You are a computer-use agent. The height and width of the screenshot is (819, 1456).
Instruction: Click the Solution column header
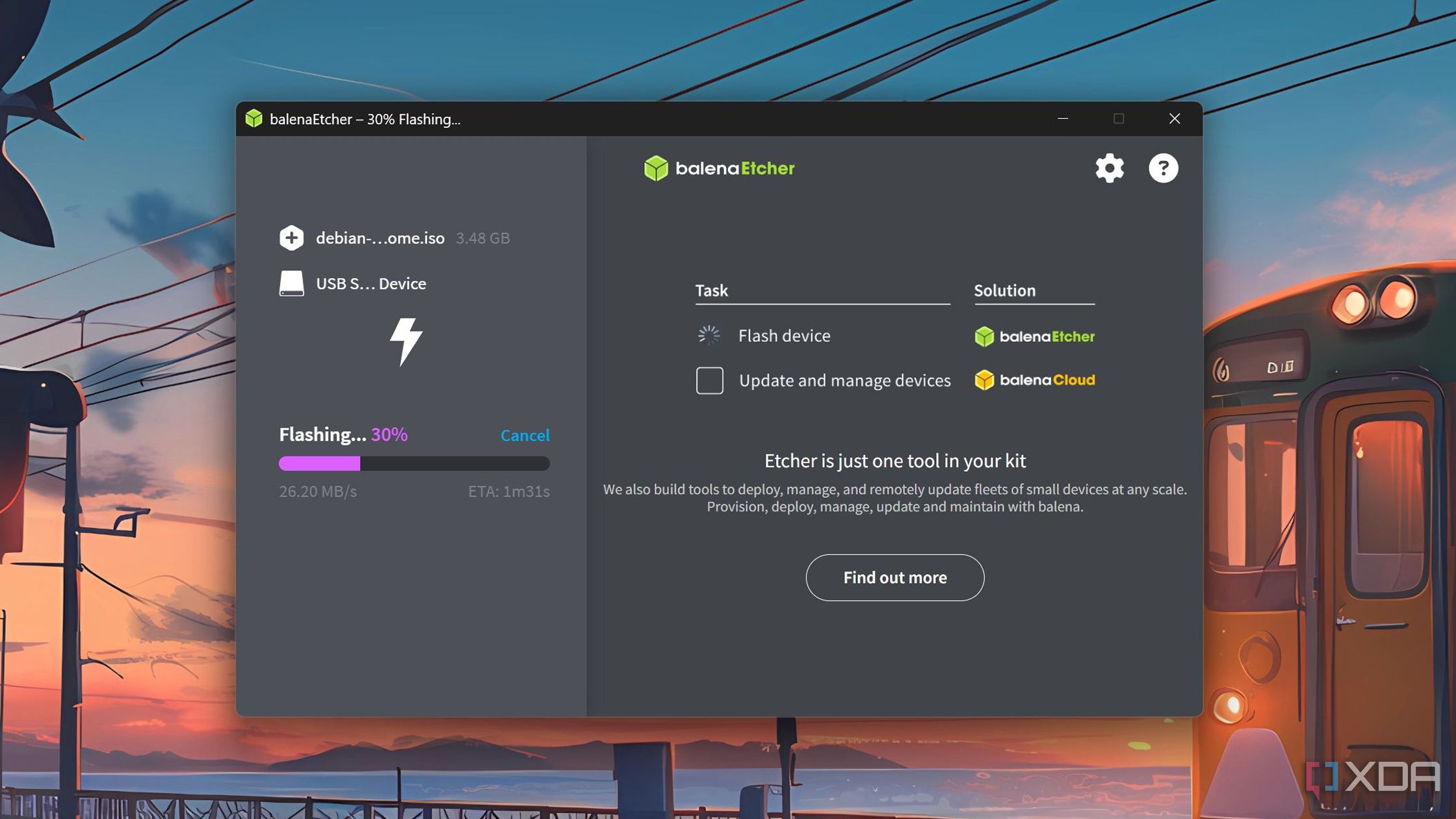(x=1005, y=291)
